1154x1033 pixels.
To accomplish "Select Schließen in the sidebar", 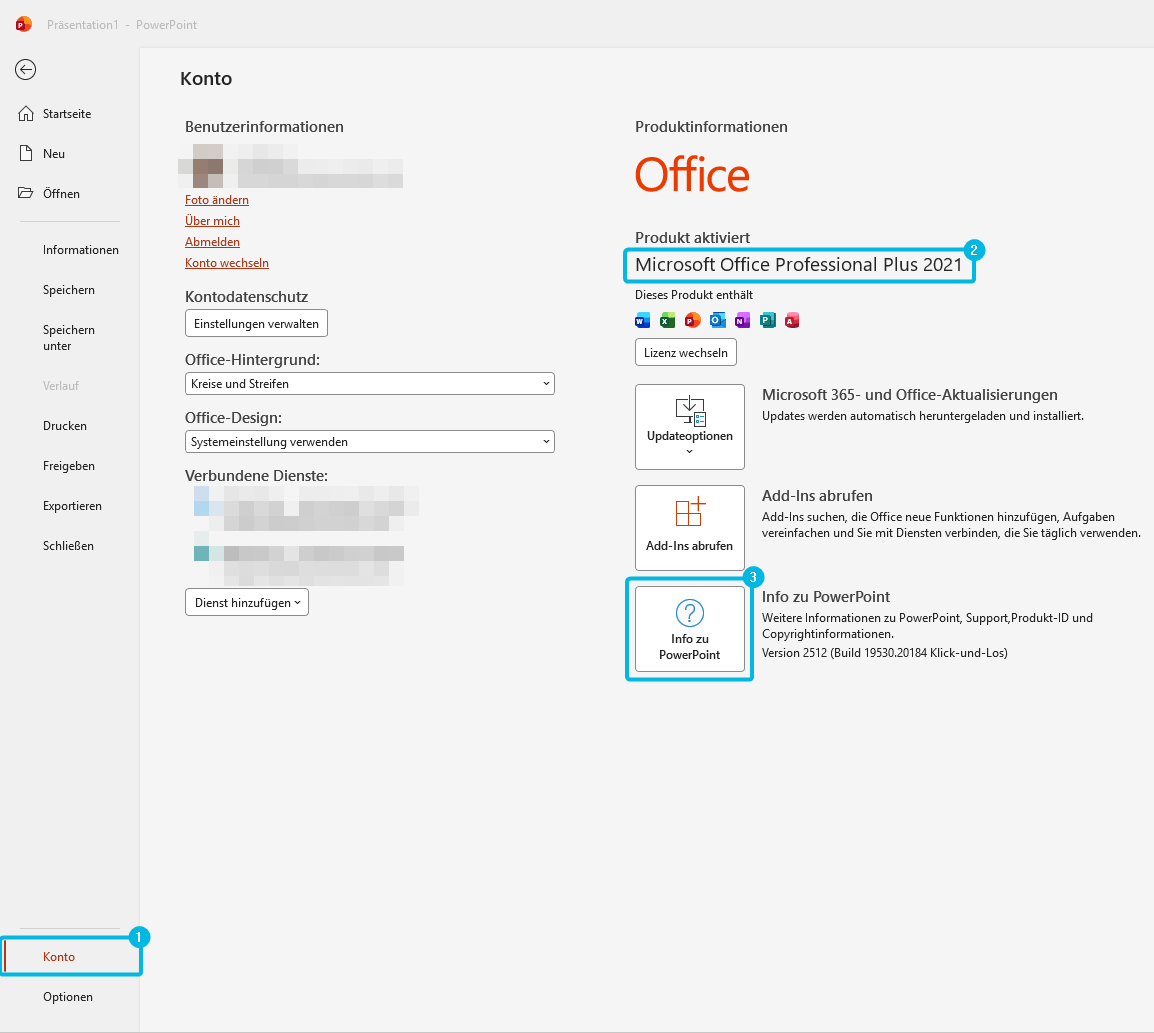I will [x=70, y=546].
